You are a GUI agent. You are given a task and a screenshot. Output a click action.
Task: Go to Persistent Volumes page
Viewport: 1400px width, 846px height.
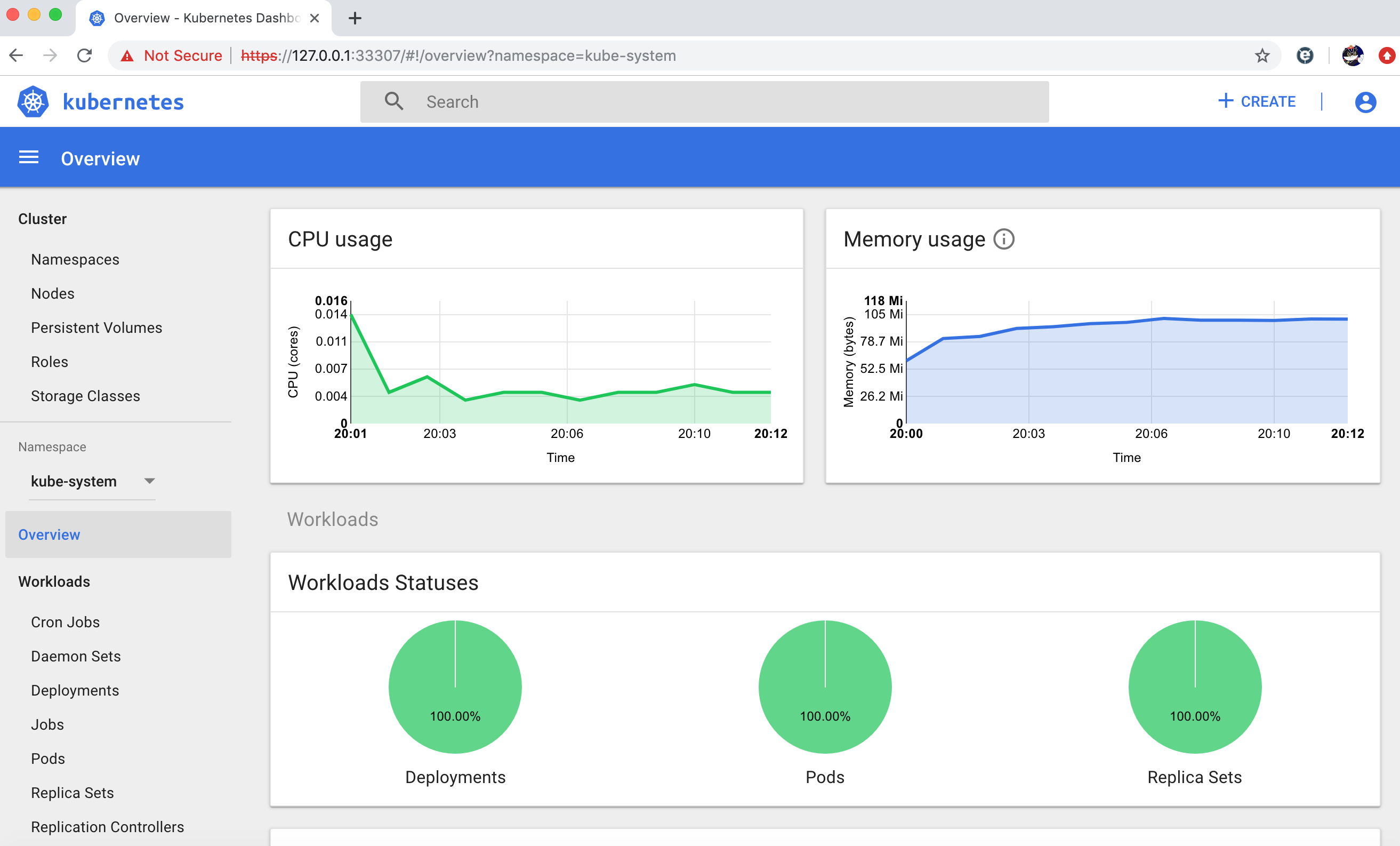pyautogui.click(x=96, y=328)
